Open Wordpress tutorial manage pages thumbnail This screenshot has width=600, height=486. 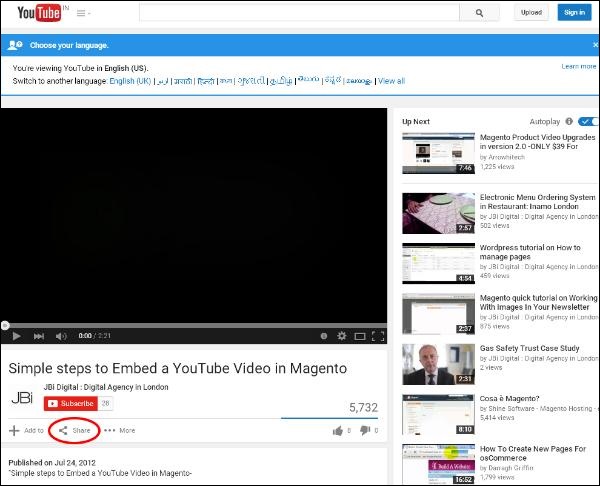(438, 263)
